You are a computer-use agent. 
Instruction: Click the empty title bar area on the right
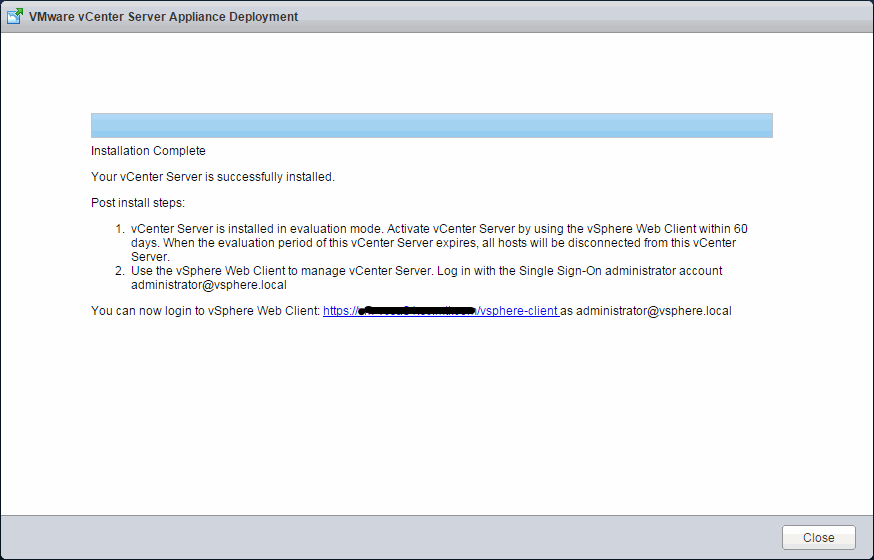click(x=600, y=17)
